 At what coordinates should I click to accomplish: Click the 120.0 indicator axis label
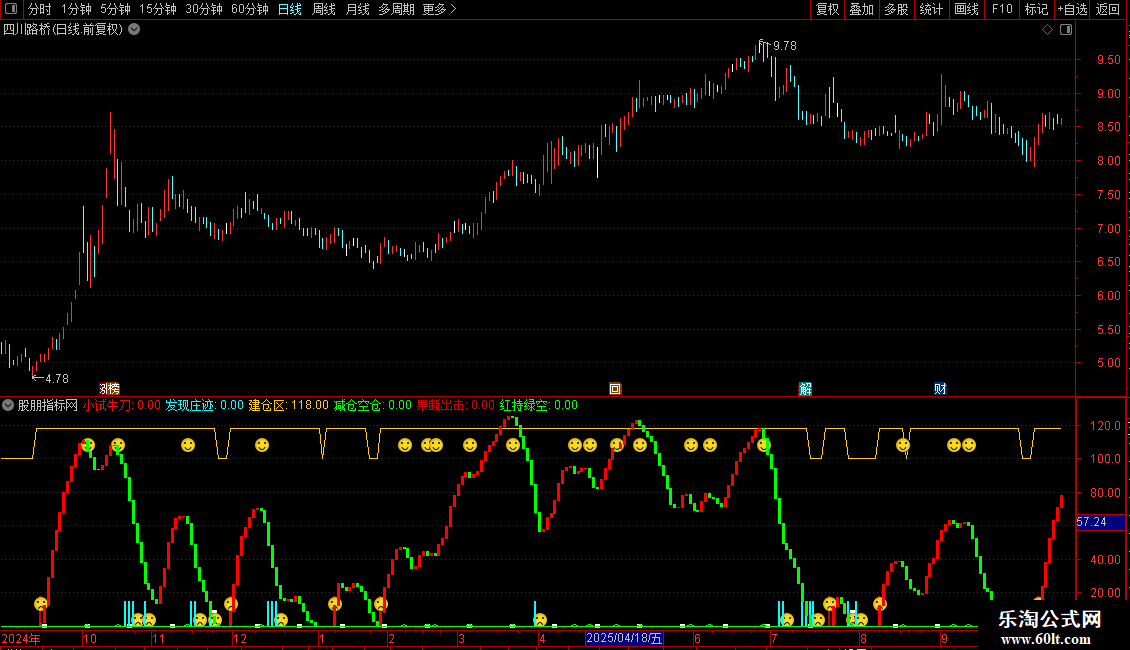point(1106,426)
